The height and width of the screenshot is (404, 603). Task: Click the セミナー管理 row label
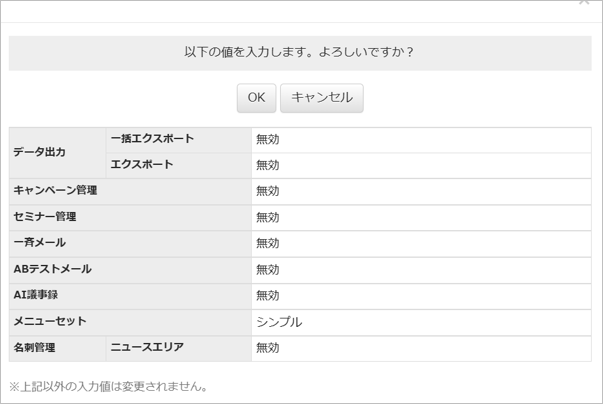pos(45,217)
